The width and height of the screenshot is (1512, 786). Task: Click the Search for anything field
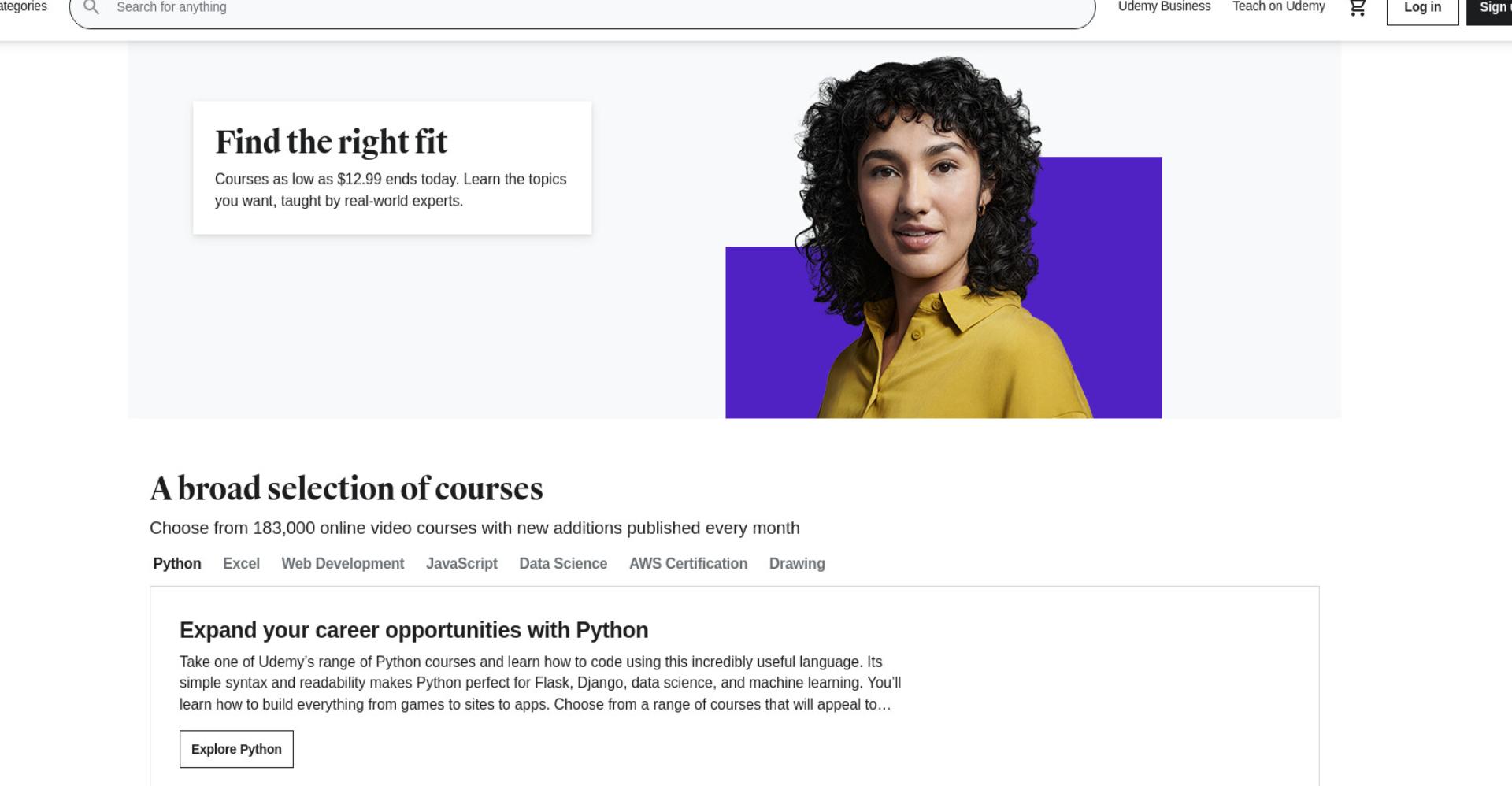pos(583,8)
